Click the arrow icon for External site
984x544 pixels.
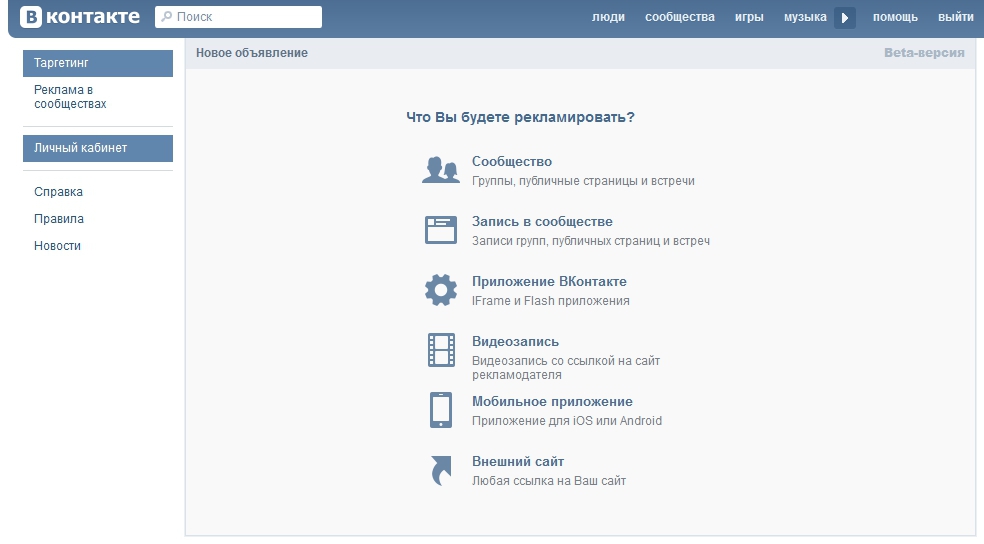click(x=441, y=471)
